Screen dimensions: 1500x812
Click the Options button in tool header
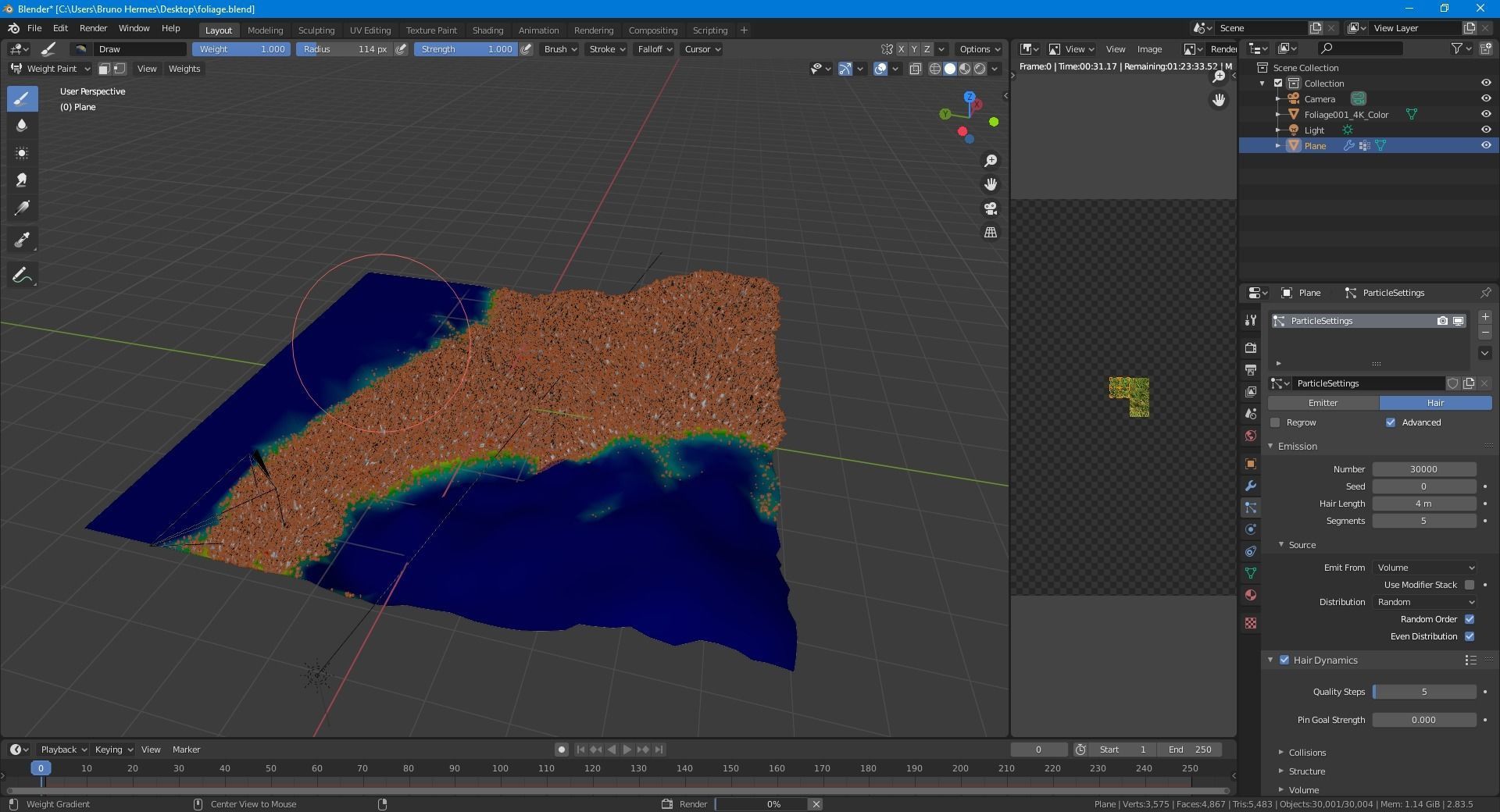(x=980, y=49)
